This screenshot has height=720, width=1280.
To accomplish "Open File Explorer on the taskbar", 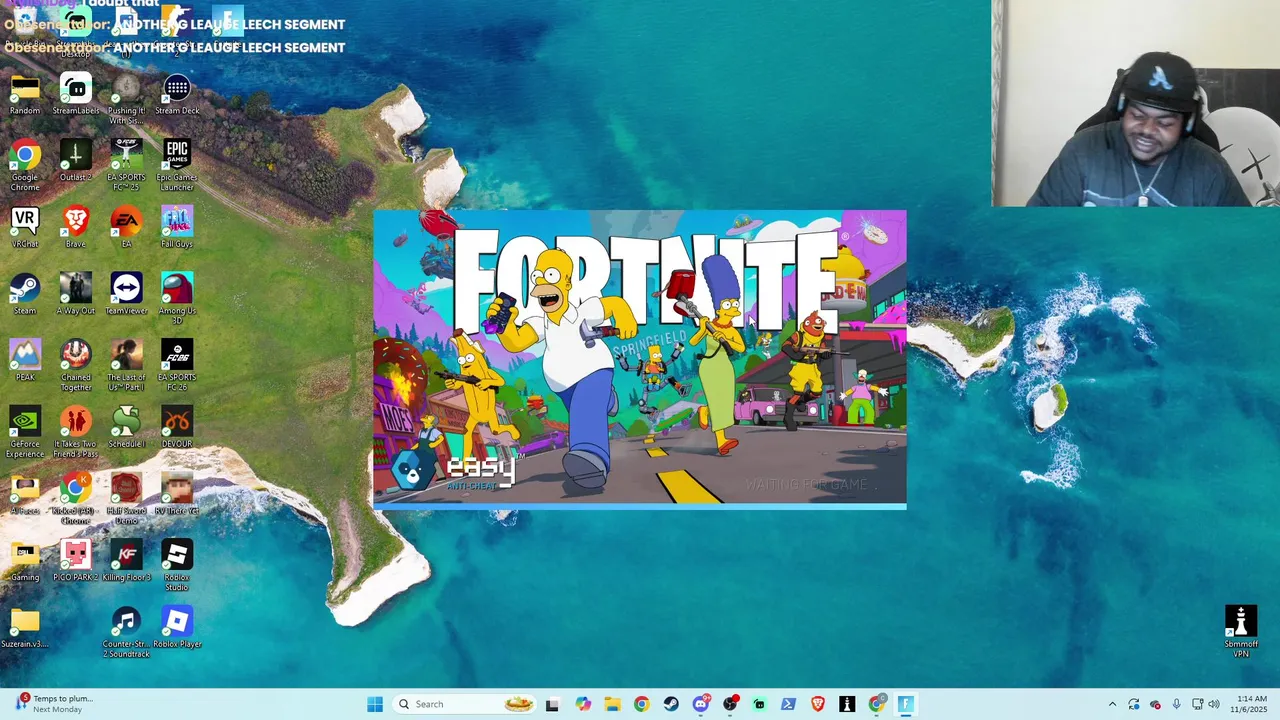I will pyautogui.click(x=612, y=704).
